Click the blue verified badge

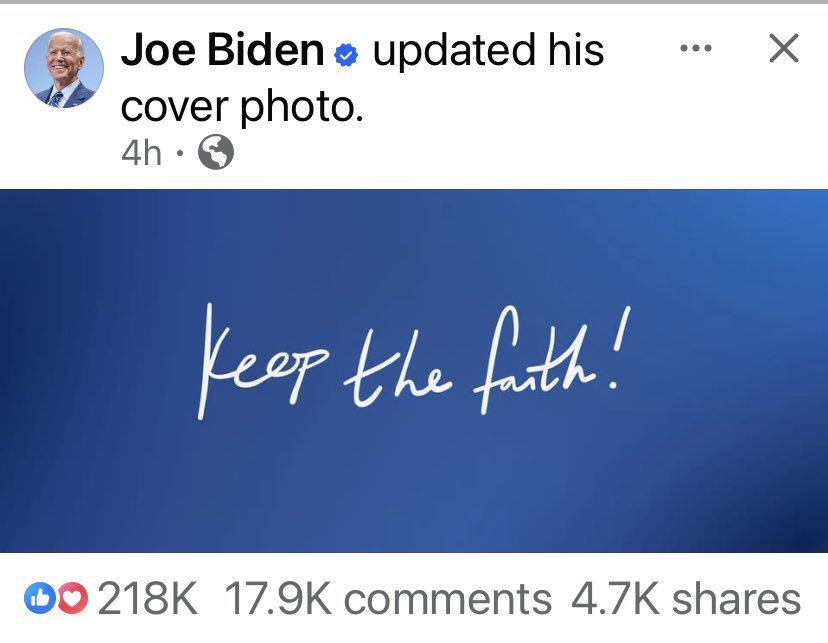pos(346,54)
